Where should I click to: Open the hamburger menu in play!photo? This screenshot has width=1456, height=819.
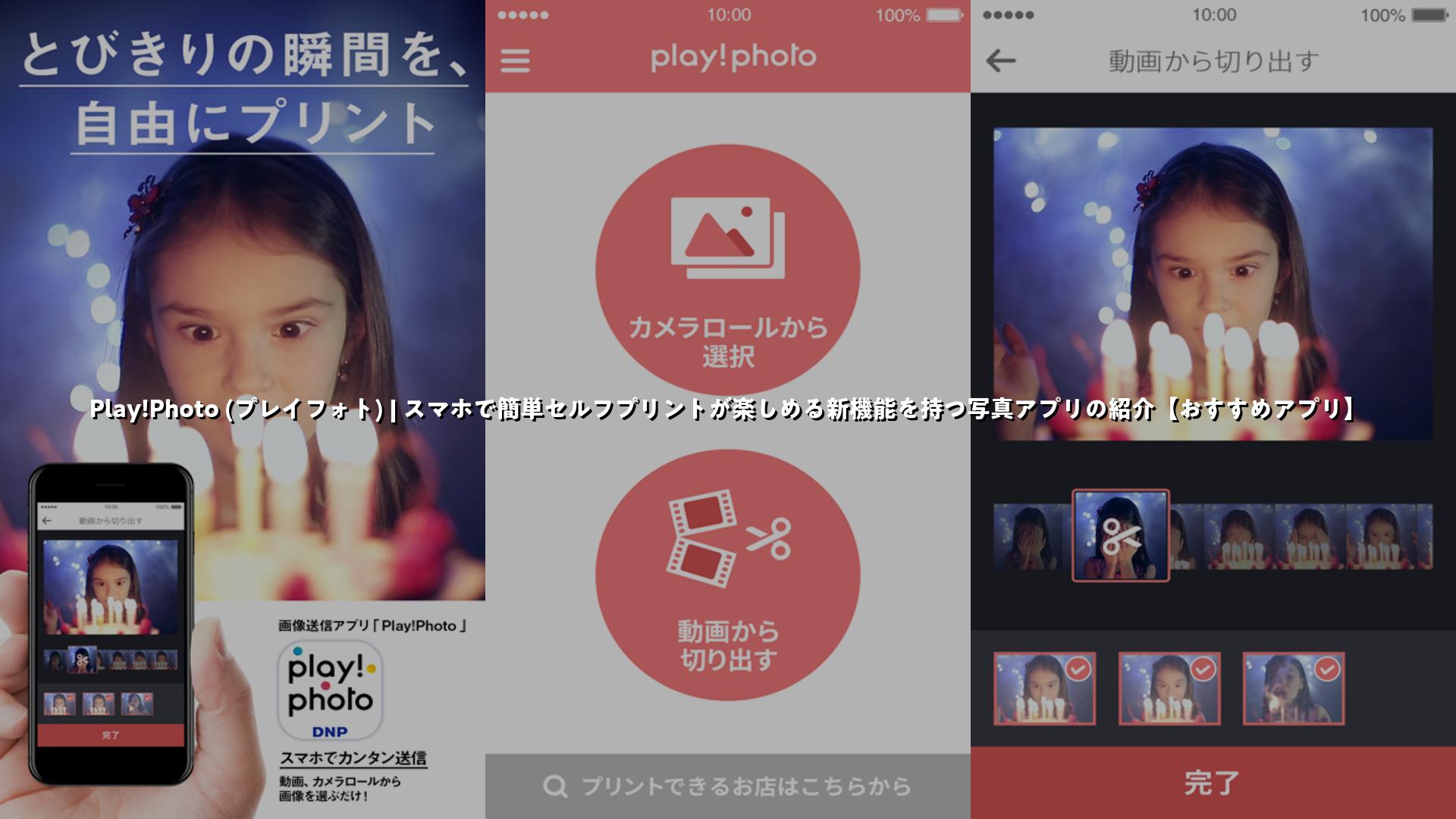point(515,61)
